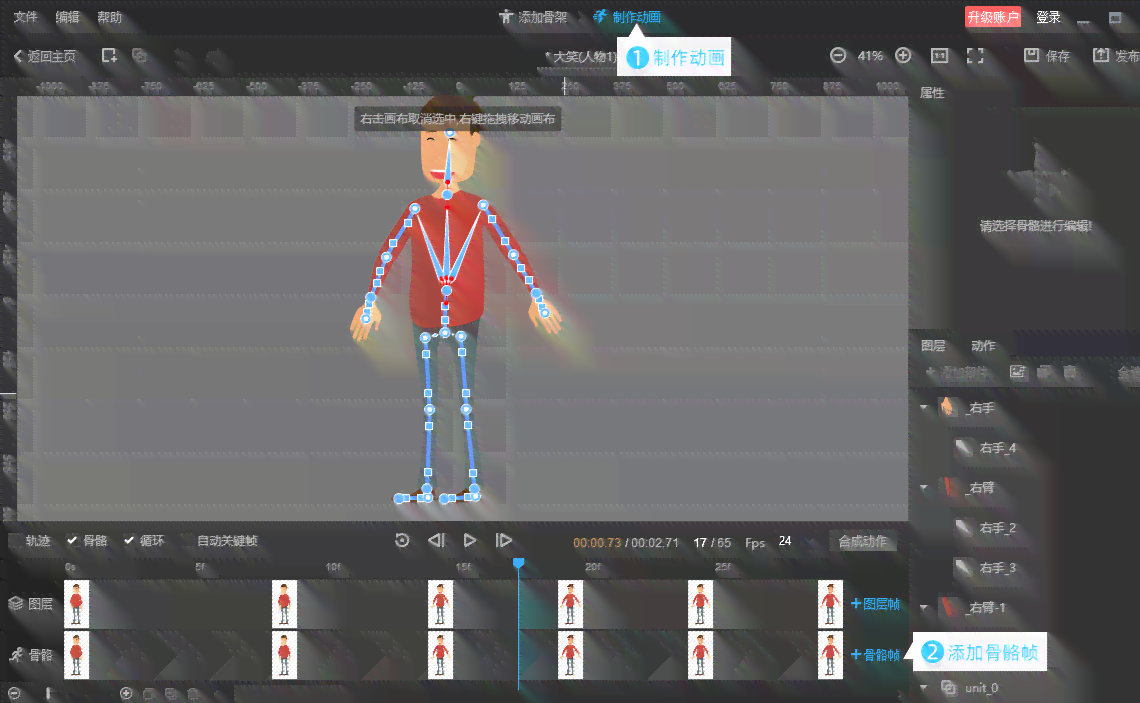Click the unit_0 group icon

click(x=949, y=687)
